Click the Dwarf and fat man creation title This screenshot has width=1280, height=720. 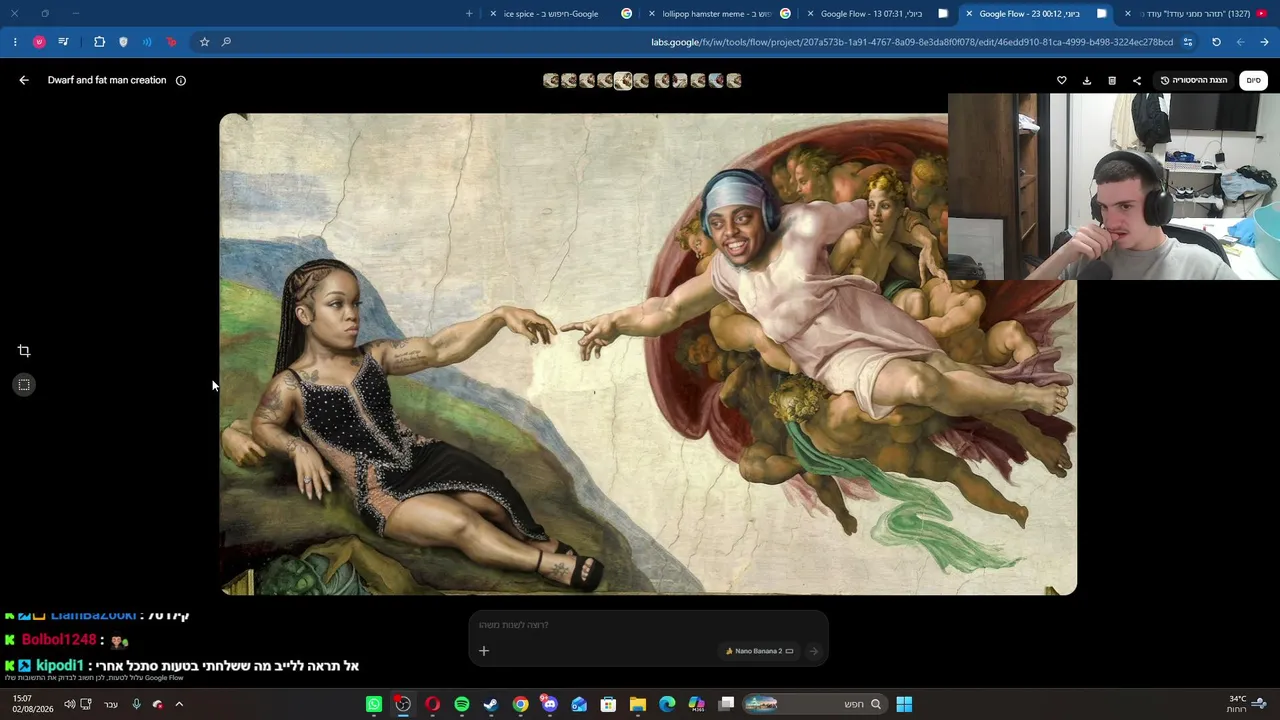pyautogui.click(x=107, y=80)
